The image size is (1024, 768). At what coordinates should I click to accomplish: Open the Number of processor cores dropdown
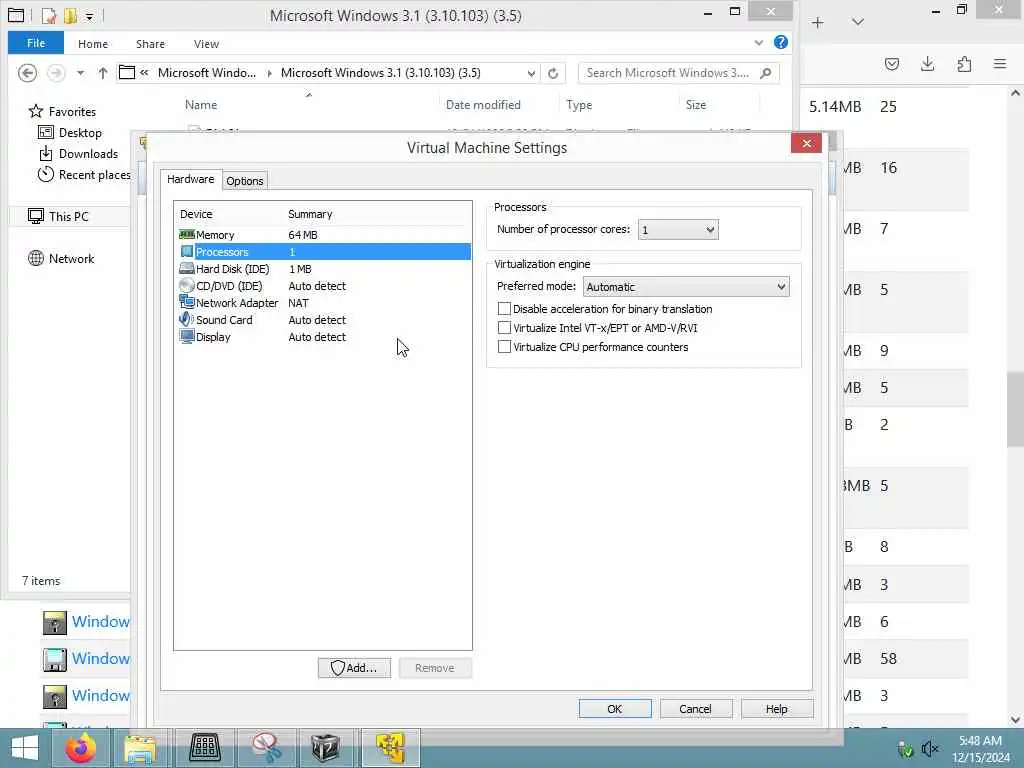(678, 230)
